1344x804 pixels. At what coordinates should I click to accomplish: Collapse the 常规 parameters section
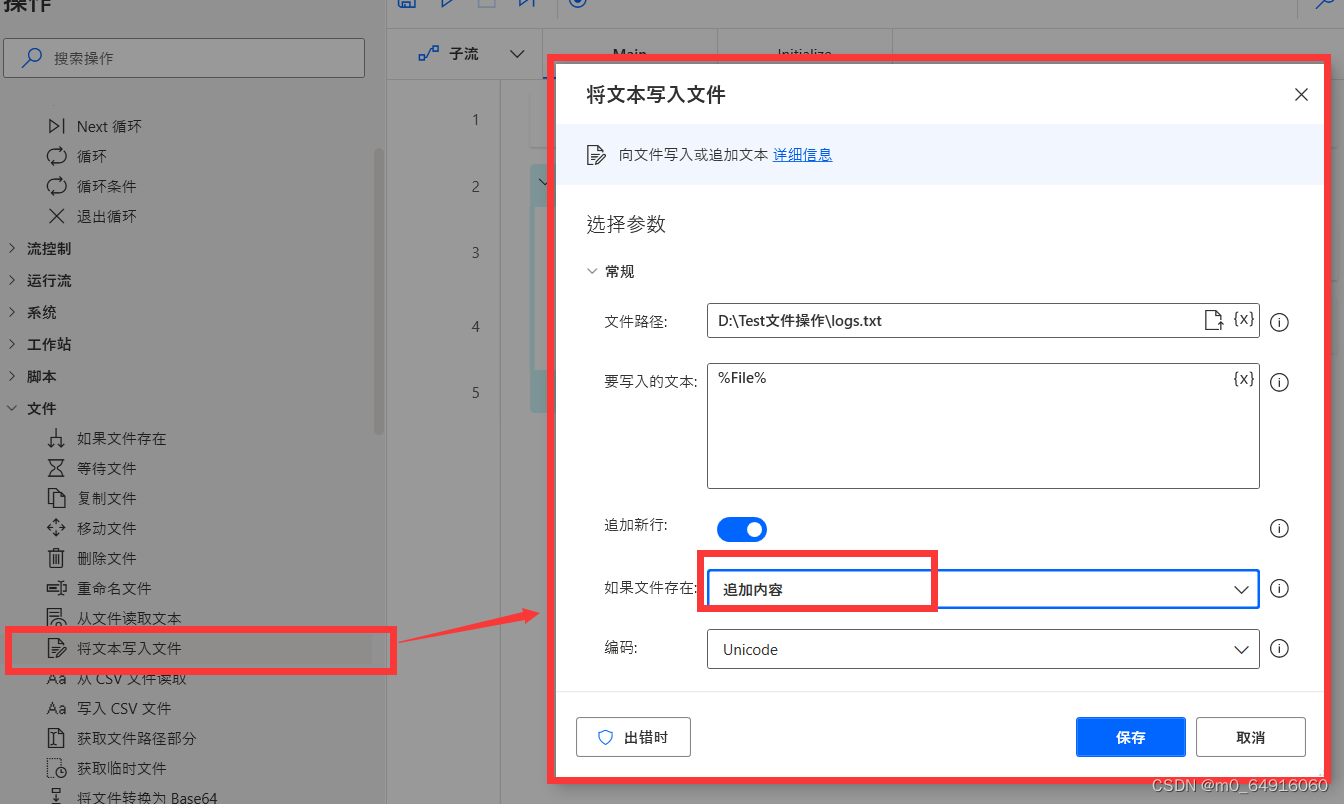[x=592, y=271]
